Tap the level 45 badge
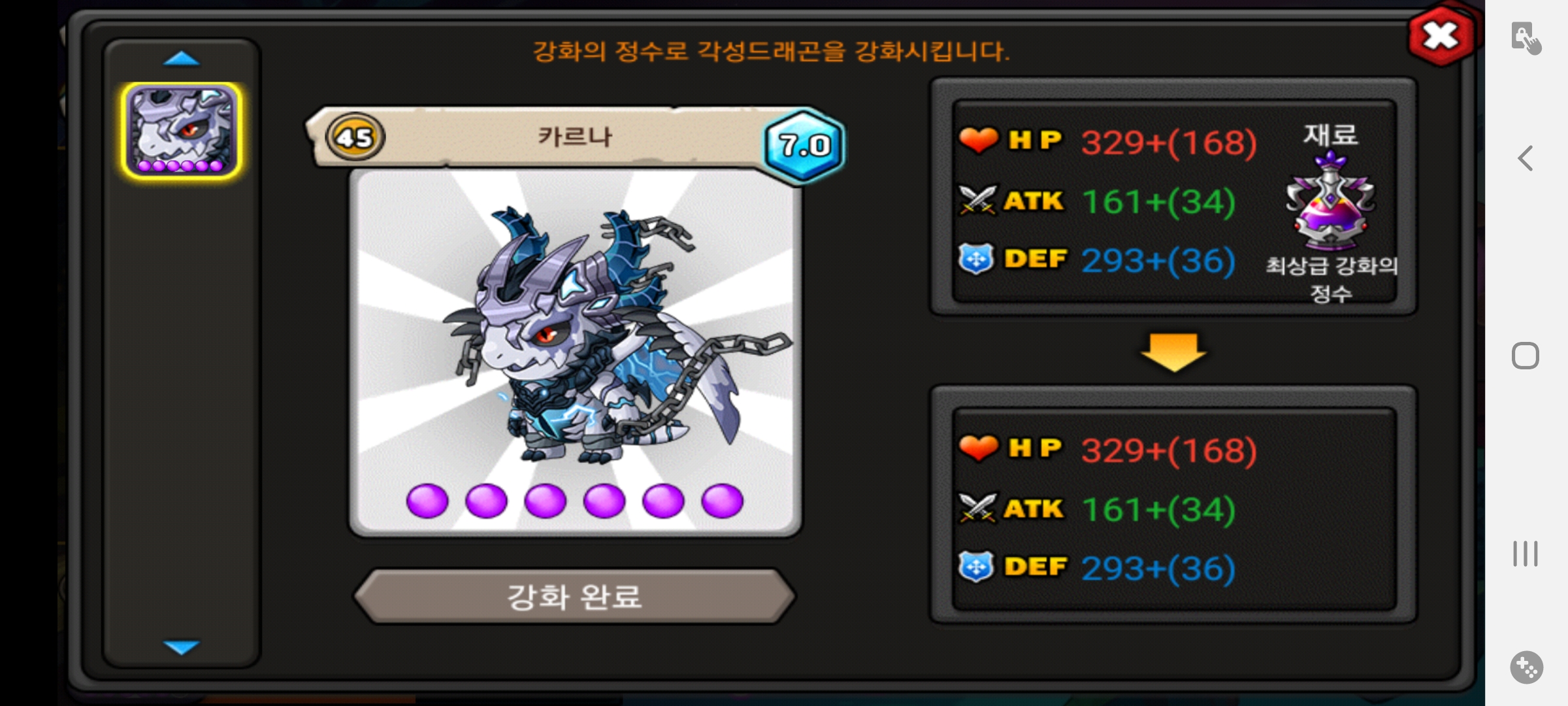The image size is (1568, 706). pos(355,137)
